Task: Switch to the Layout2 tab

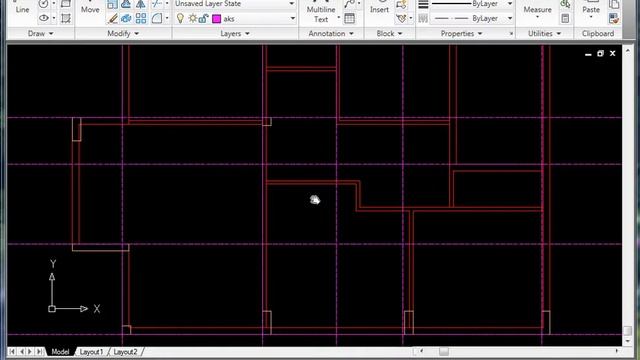Action: point(125,351)
